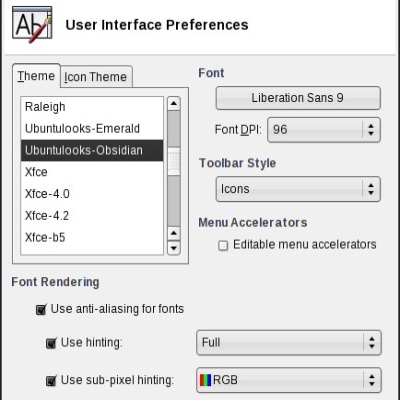Enable editable menu accelerators checkbox
400x400 pixels.
[x=223, y=246]
